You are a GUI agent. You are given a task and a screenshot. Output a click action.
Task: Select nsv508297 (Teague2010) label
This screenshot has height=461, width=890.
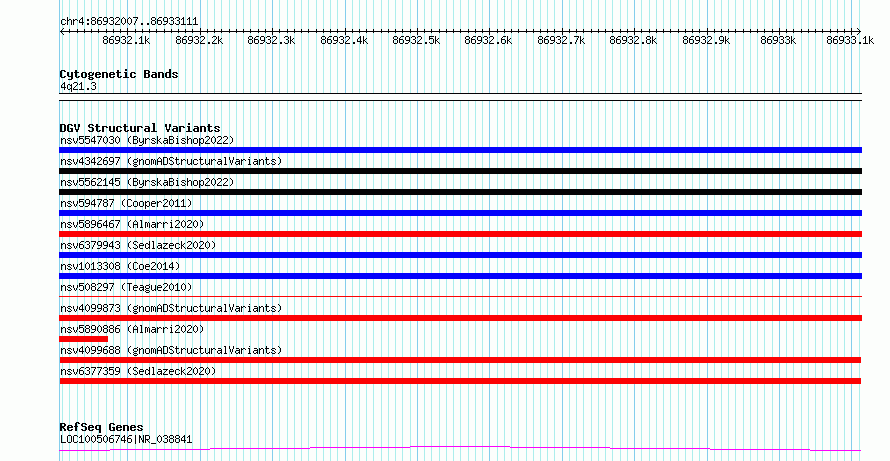[x=126, y=287]
